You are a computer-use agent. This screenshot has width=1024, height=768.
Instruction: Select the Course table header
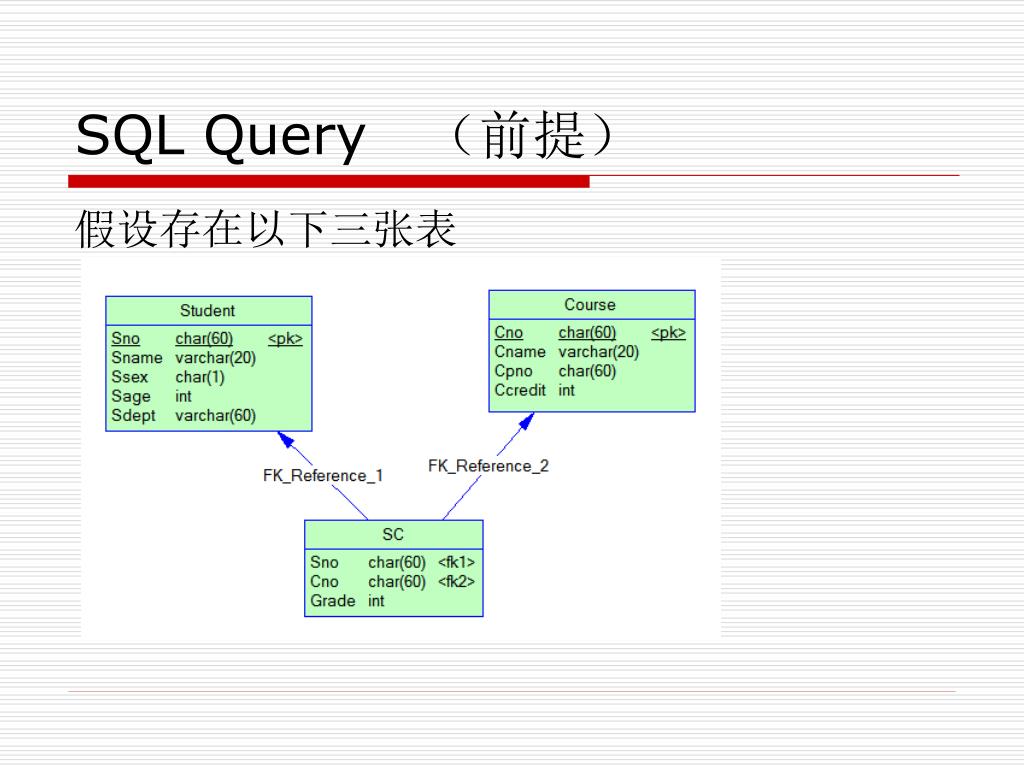click(x=592, y=305)
